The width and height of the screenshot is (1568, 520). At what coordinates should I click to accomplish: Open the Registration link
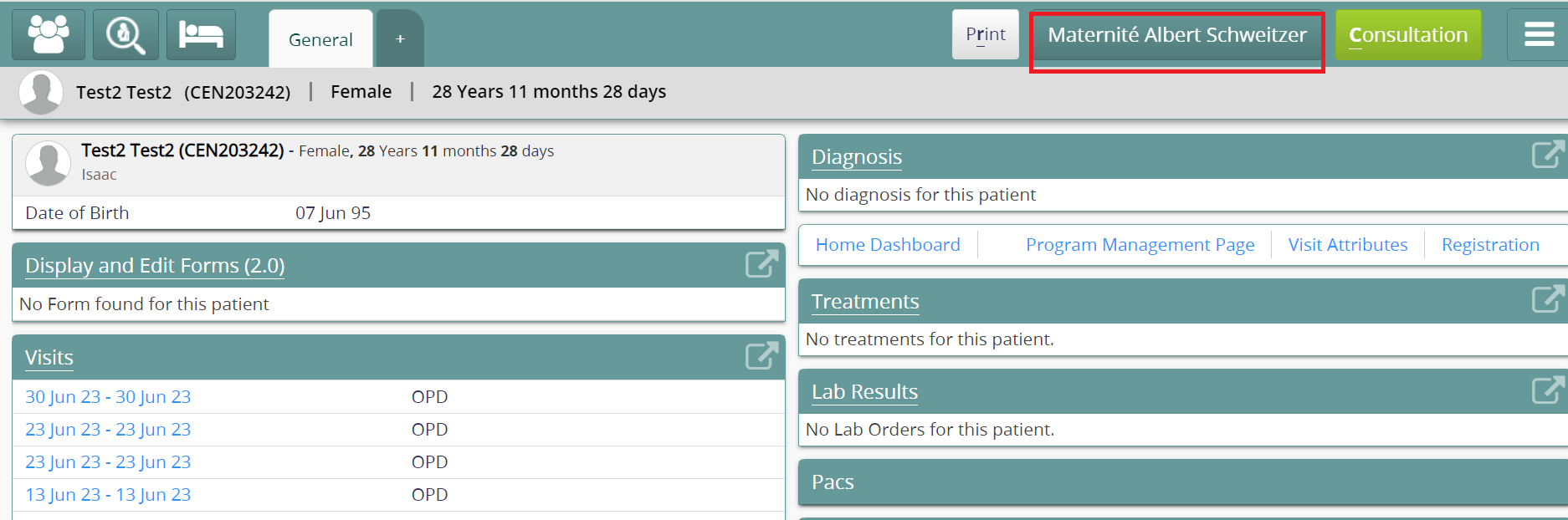pos(1490,245)
